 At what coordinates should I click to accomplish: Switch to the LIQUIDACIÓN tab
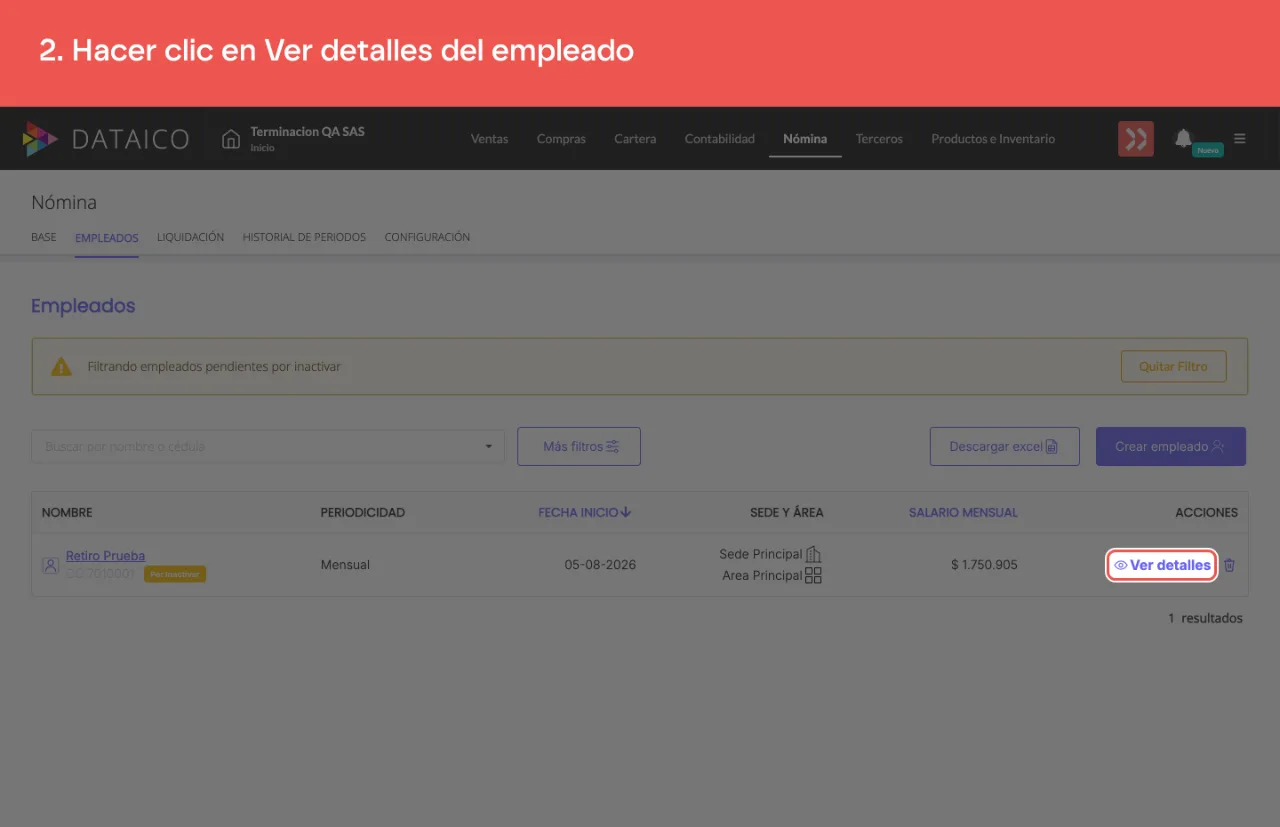[x=190, y=238]
